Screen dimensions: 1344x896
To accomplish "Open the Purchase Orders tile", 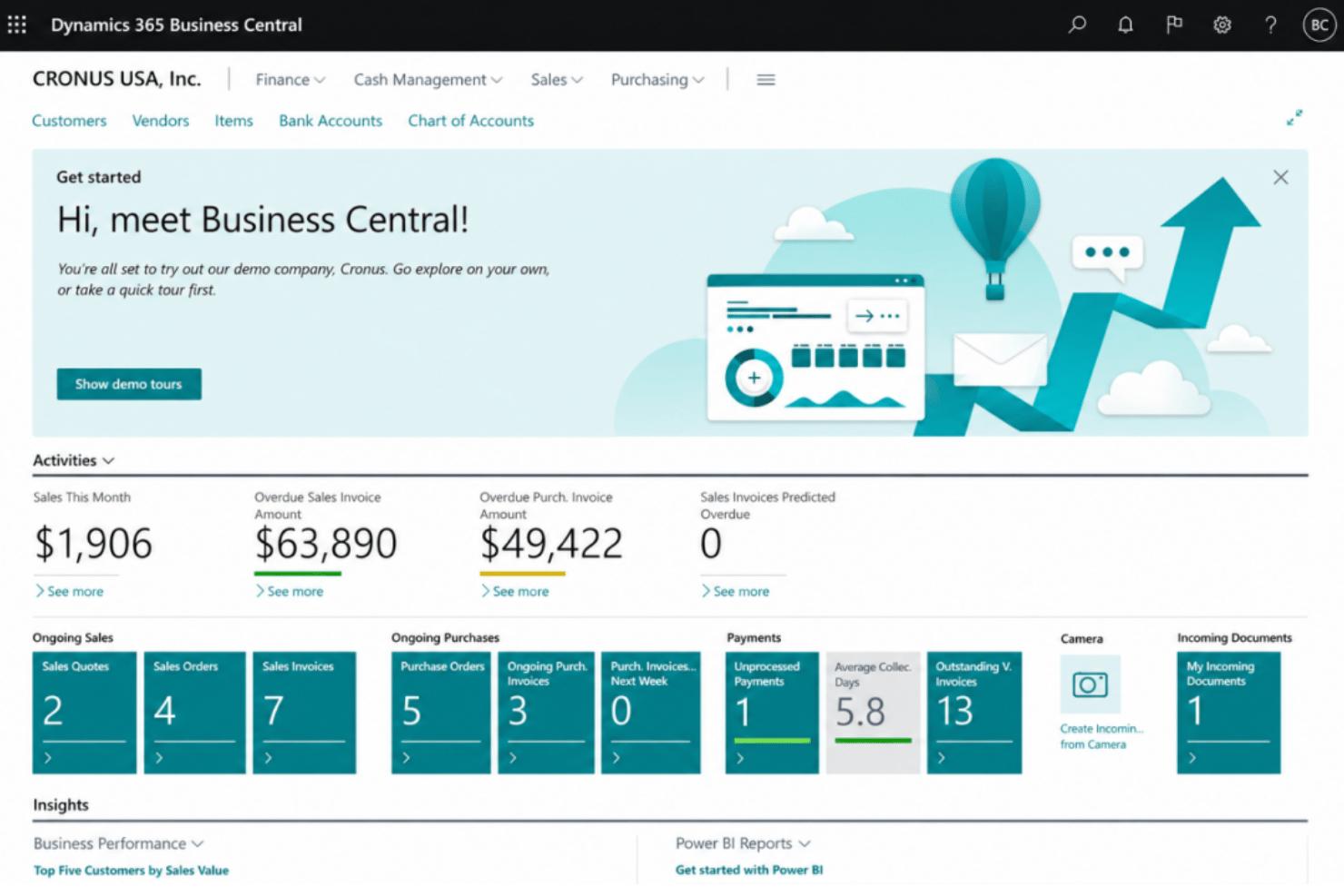I will [442, 713].
